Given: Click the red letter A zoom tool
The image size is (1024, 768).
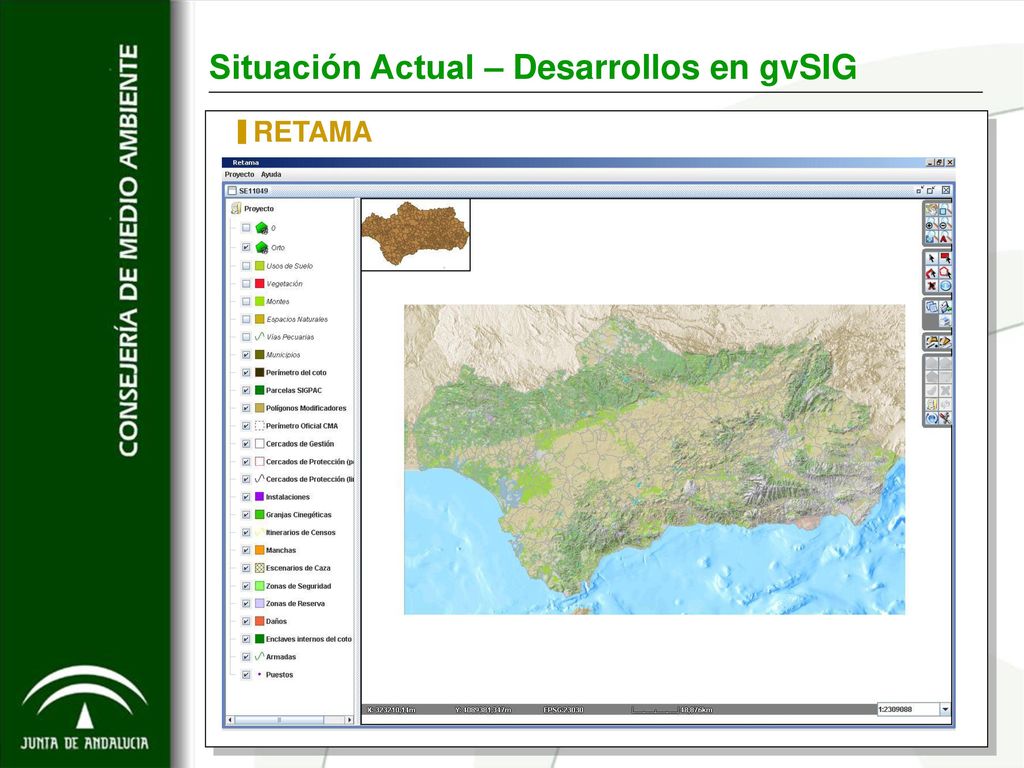Looking at the screenshot, I should (945, 238).
